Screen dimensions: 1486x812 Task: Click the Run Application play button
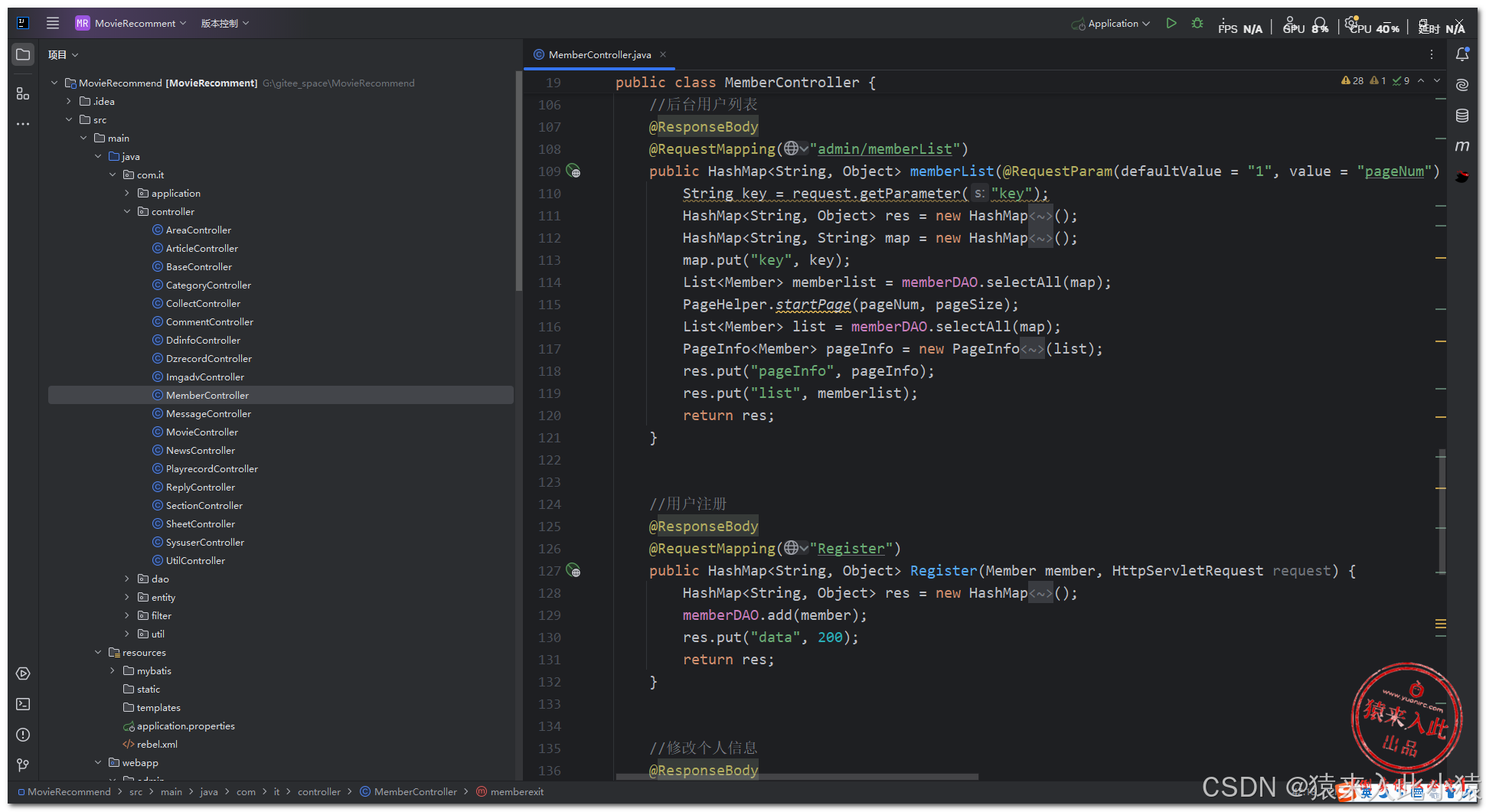[x=1171, y=23]
